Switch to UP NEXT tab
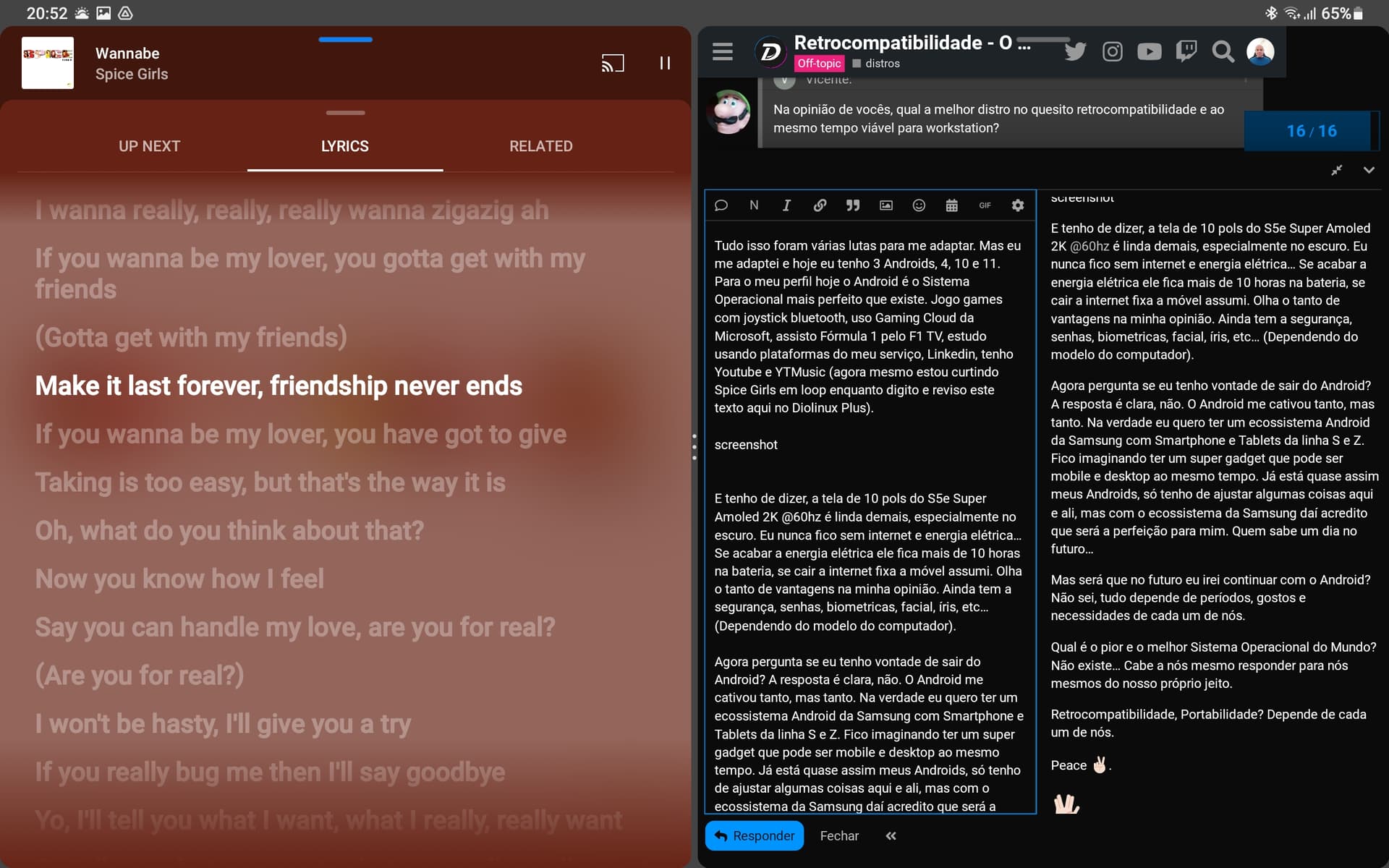The image size is (1389, 868). coord(149,146)
